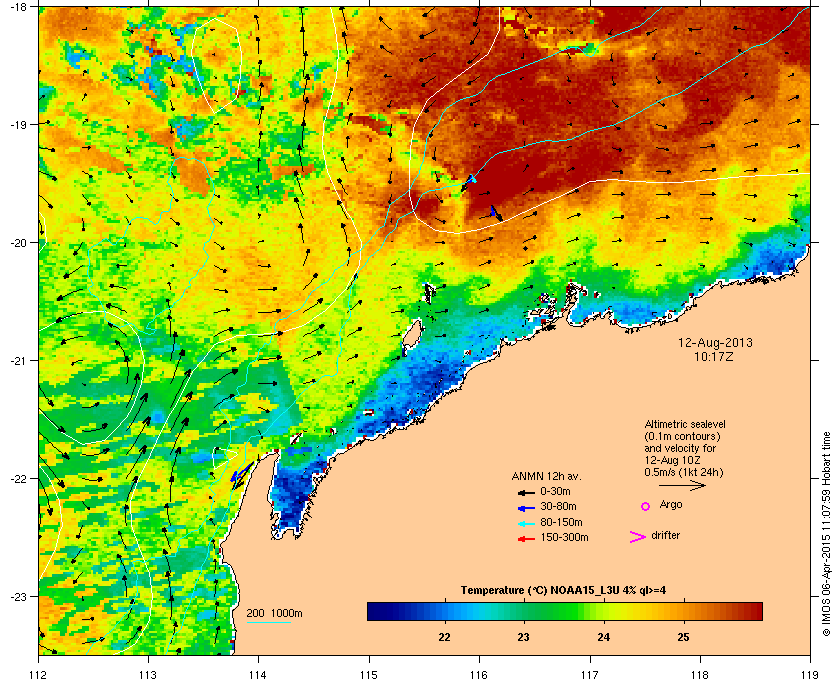Click the Temperature NOAA15_L3U colorbar title
Image resolution: width=840 pixels, height=680 pixels.
coord(564,591)
